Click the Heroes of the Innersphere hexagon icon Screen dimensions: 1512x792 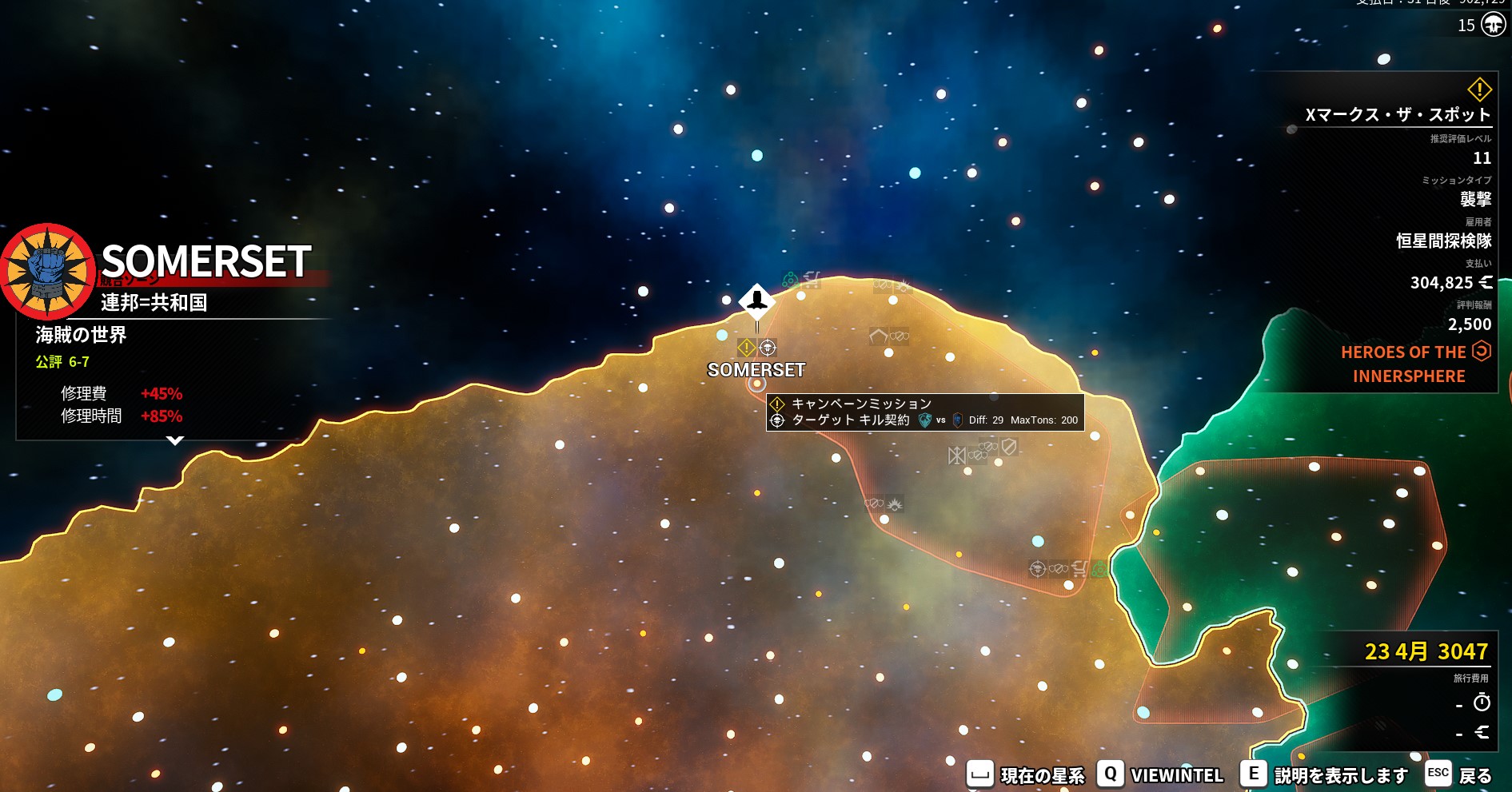1482,351
